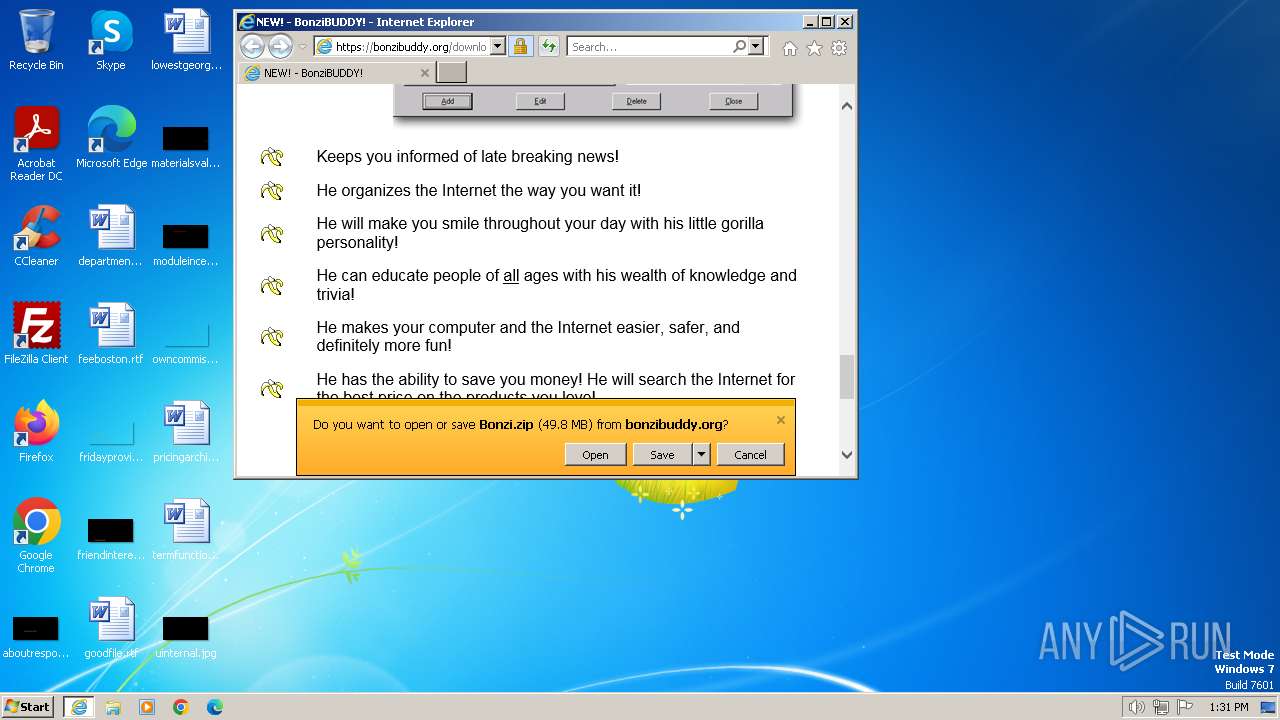Image resolution: width=1280 pixels, height=720 pixels.
Task: Click the Add button in dialog image
Action: coord(447,101)
